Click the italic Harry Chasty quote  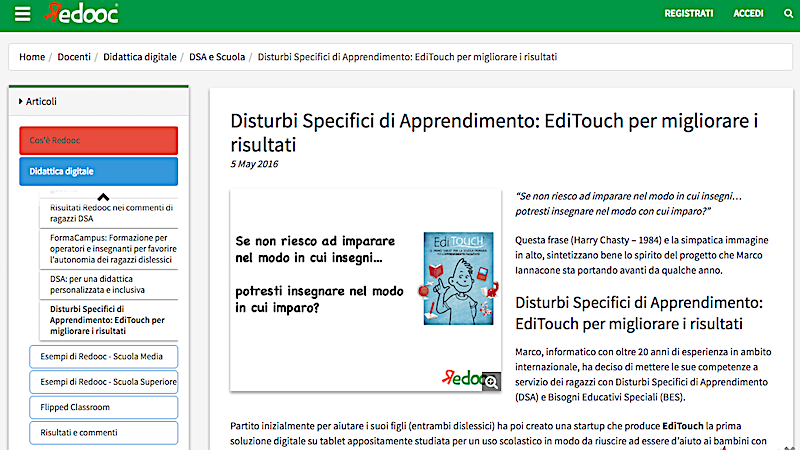[628, 204]
